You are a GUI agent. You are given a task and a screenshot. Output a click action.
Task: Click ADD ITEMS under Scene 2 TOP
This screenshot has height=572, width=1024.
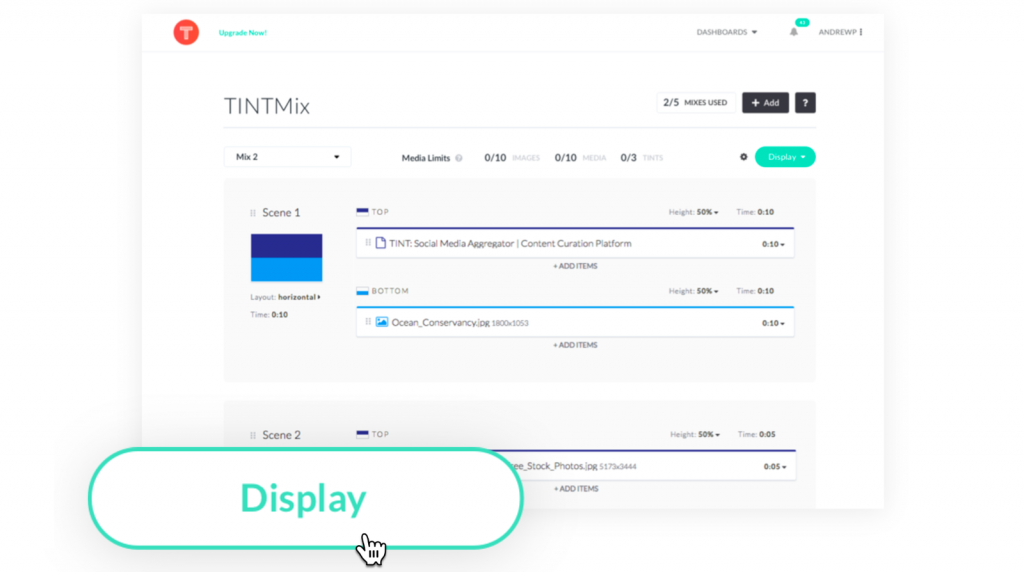point(576,488)
